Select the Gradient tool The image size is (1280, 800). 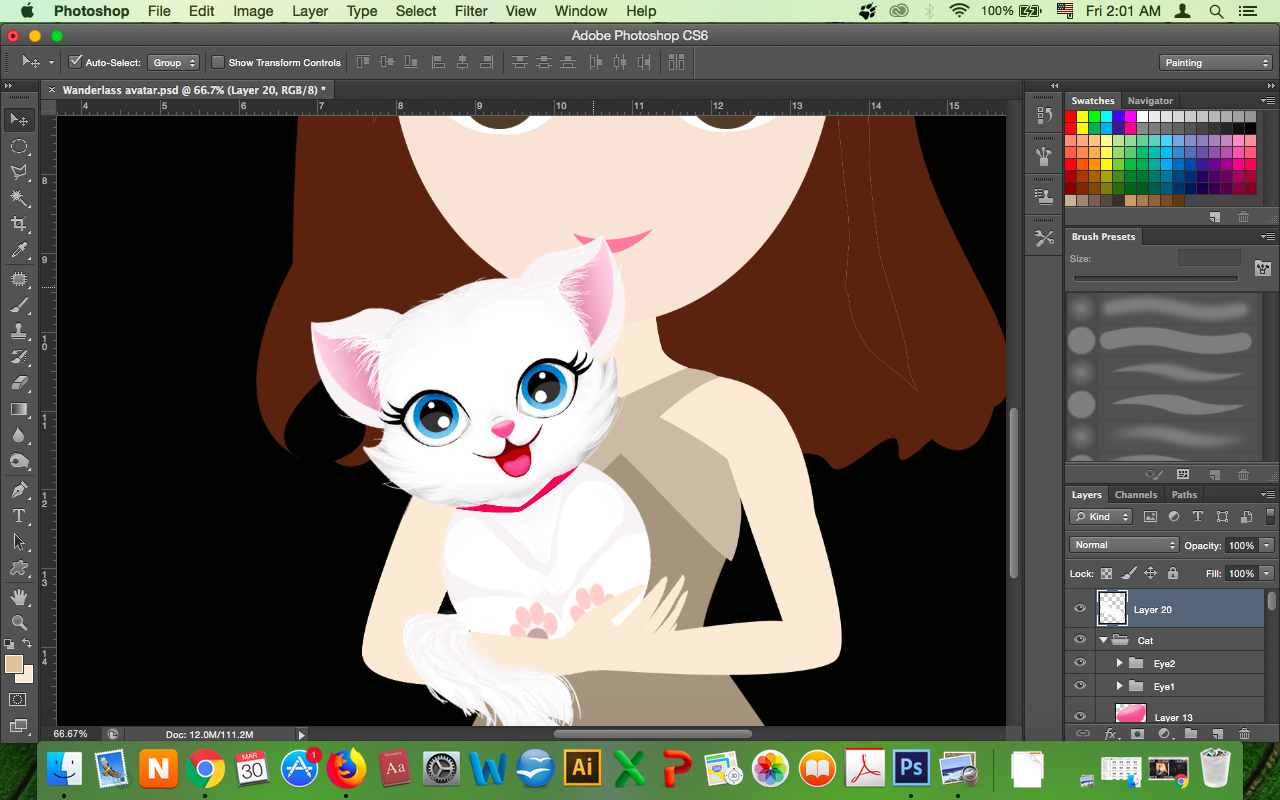pyautogui.click(x=19, y=409)
